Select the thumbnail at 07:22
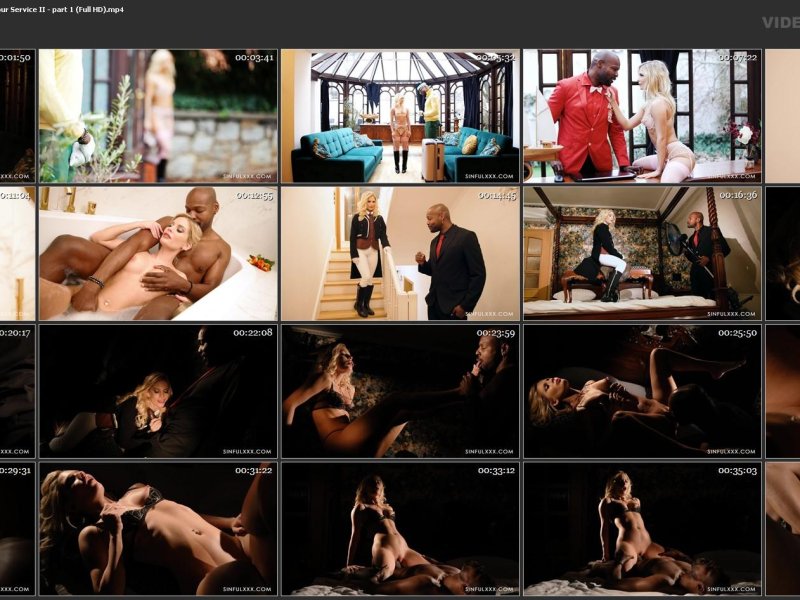The height and width of the screenshot is (600, 800). (641, 116)
